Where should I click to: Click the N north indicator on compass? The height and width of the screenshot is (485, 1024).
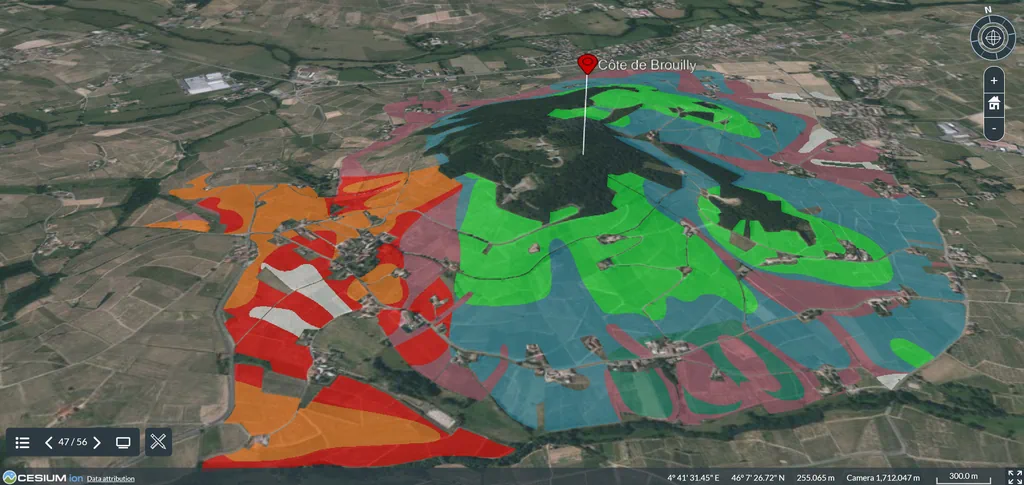point(988,9)
